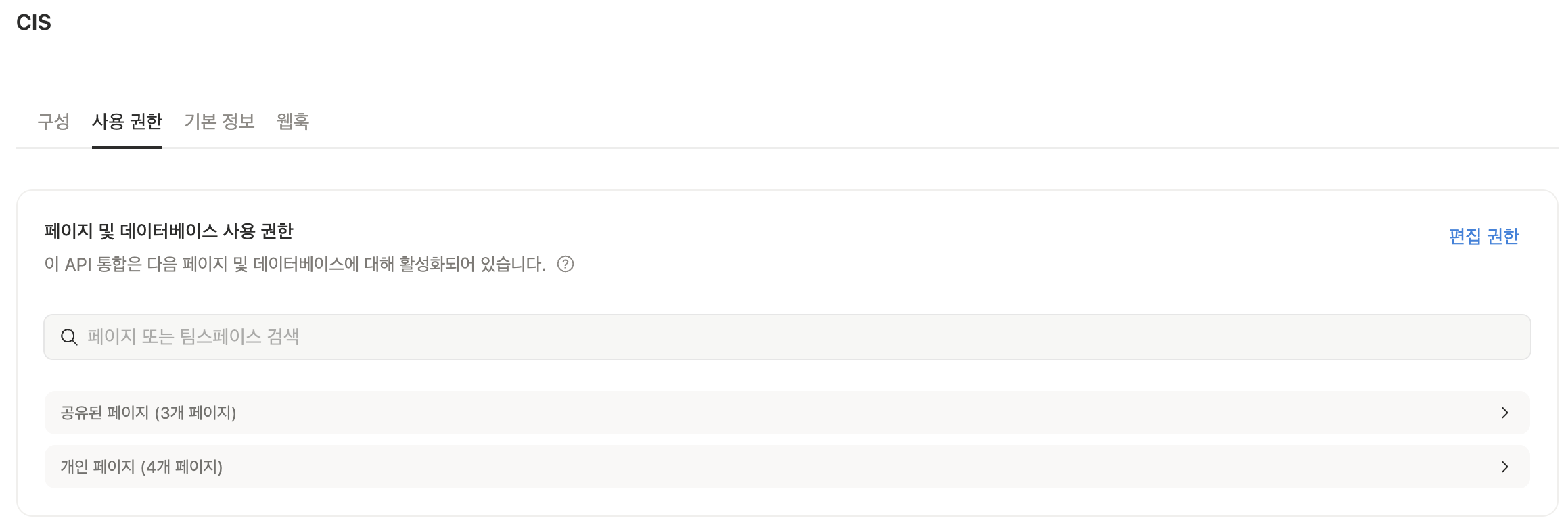Click the 공유된 페이지 label text
This screenshot has height=529, width=1568.
click(104, 413)
